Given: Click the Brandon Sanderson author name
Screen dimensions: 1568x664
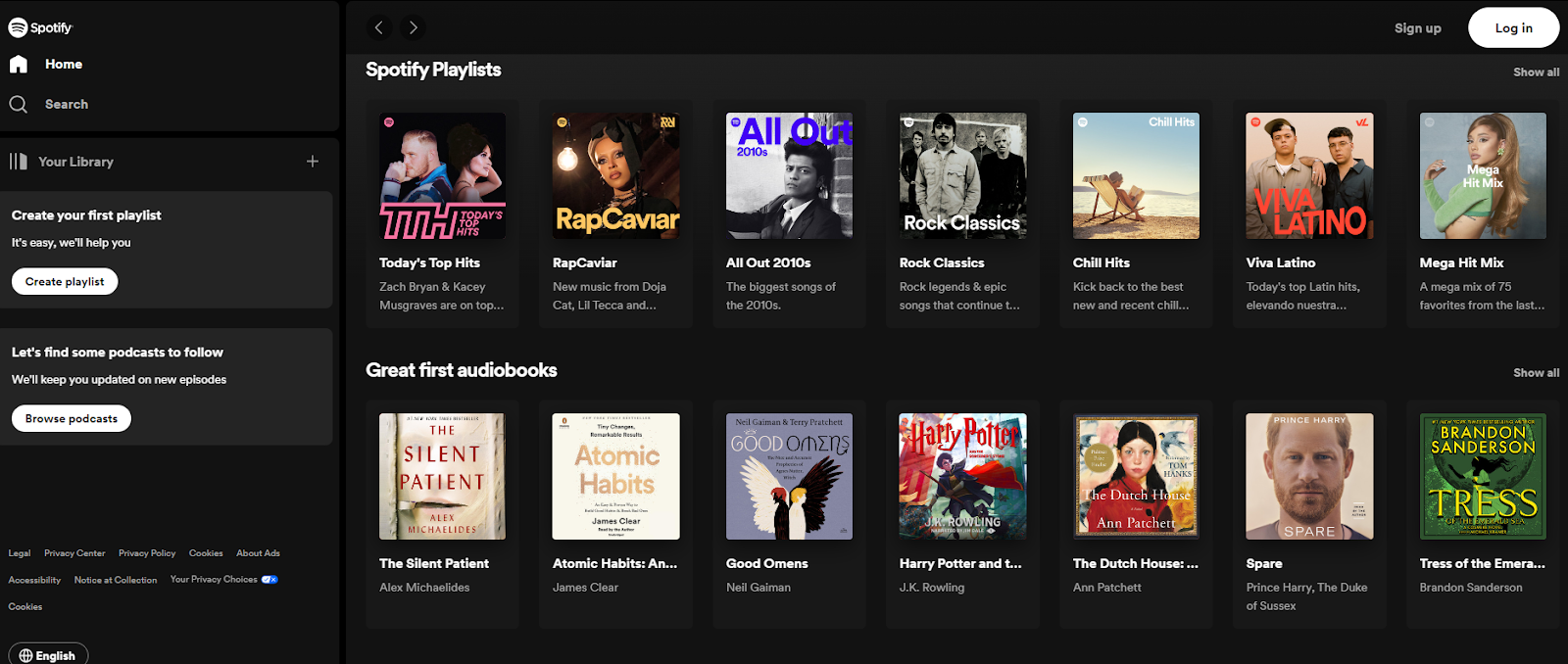Looking at the screenshot, I should [x=1471, y=588].
